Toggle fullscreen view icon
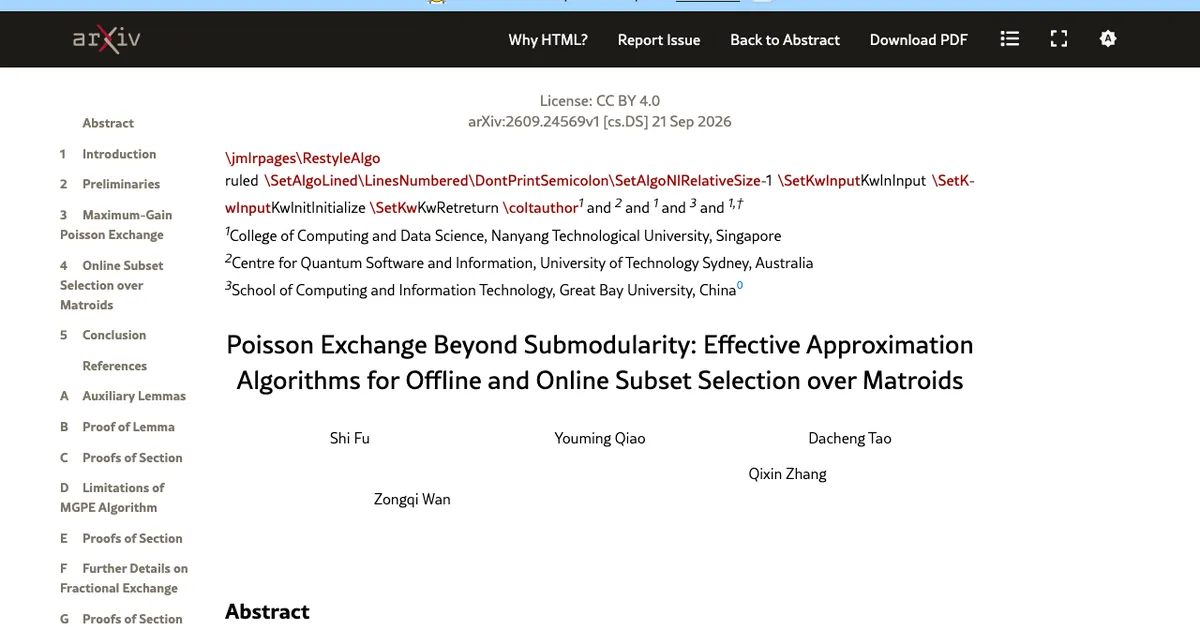Viewport: 1200px width, 630px height. point(1059,39)
